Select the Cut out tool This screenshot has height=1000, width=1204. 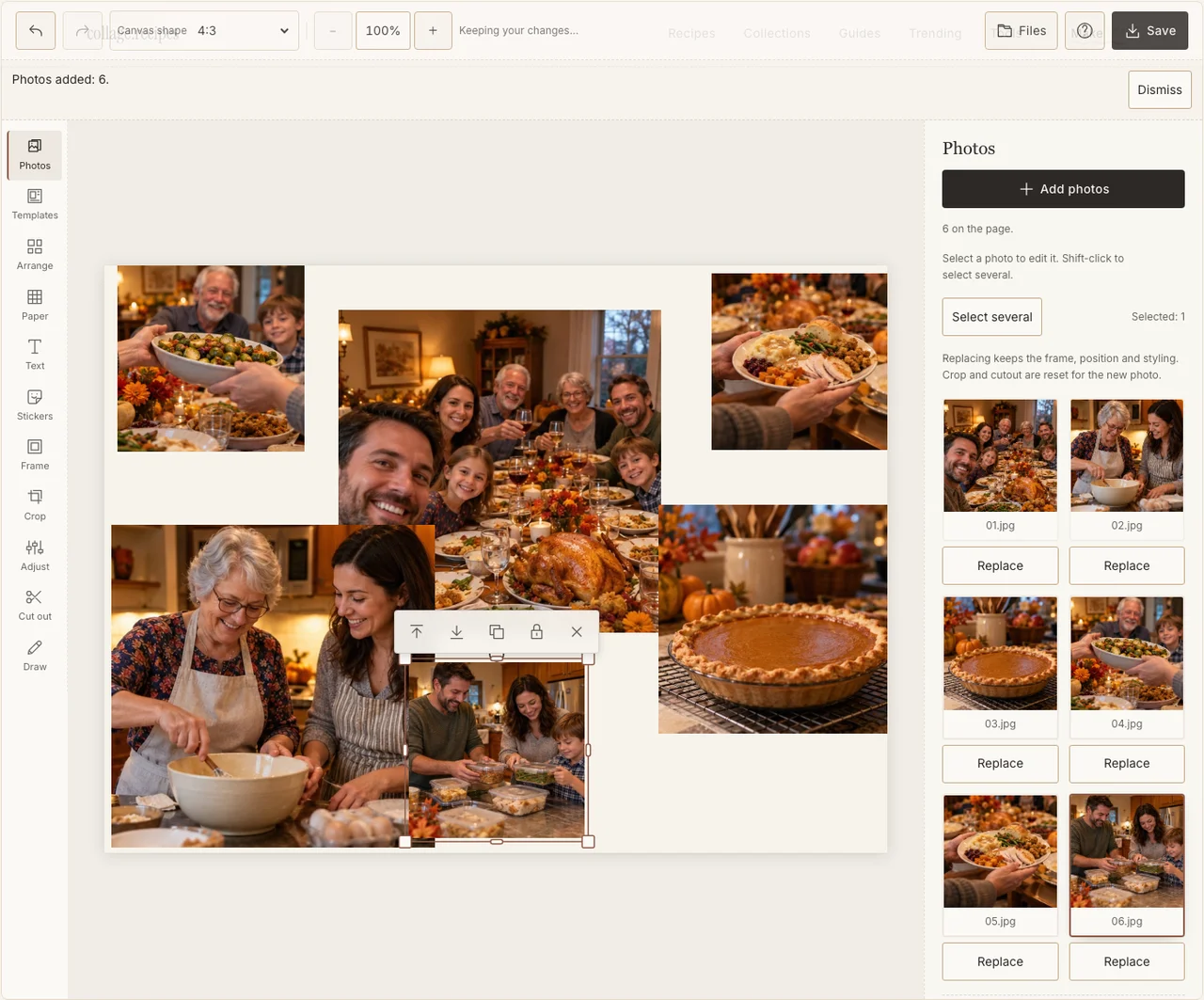(x=35, y=606)
